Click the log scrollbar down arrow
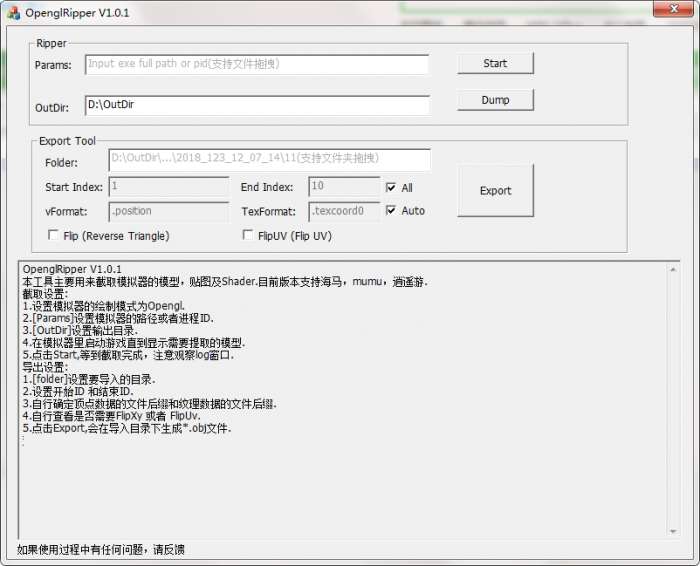The width and height of the screenshot is (700, 566). coord(673,532)
